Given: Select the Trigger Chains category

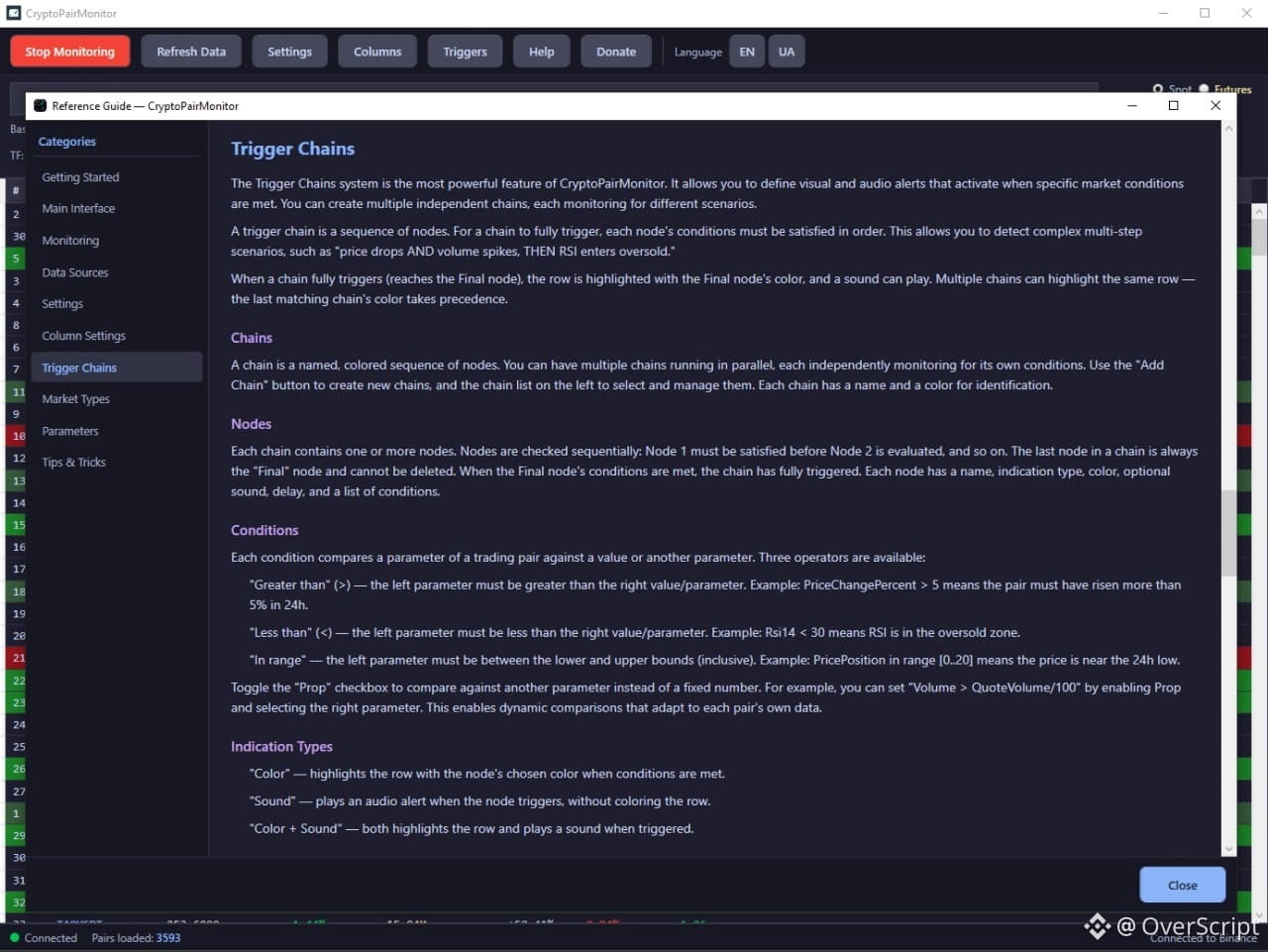Looking at the screenshot, I should (117, 368).
